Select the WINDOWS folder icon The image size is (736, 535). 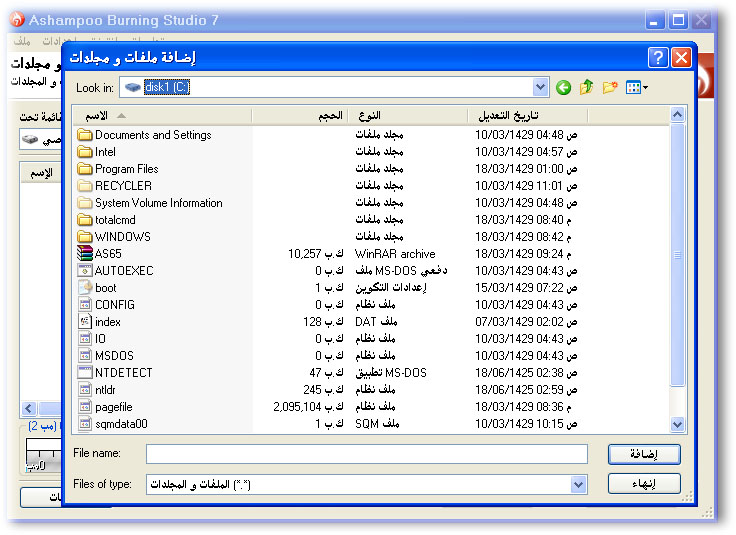[x=84, y=237]
